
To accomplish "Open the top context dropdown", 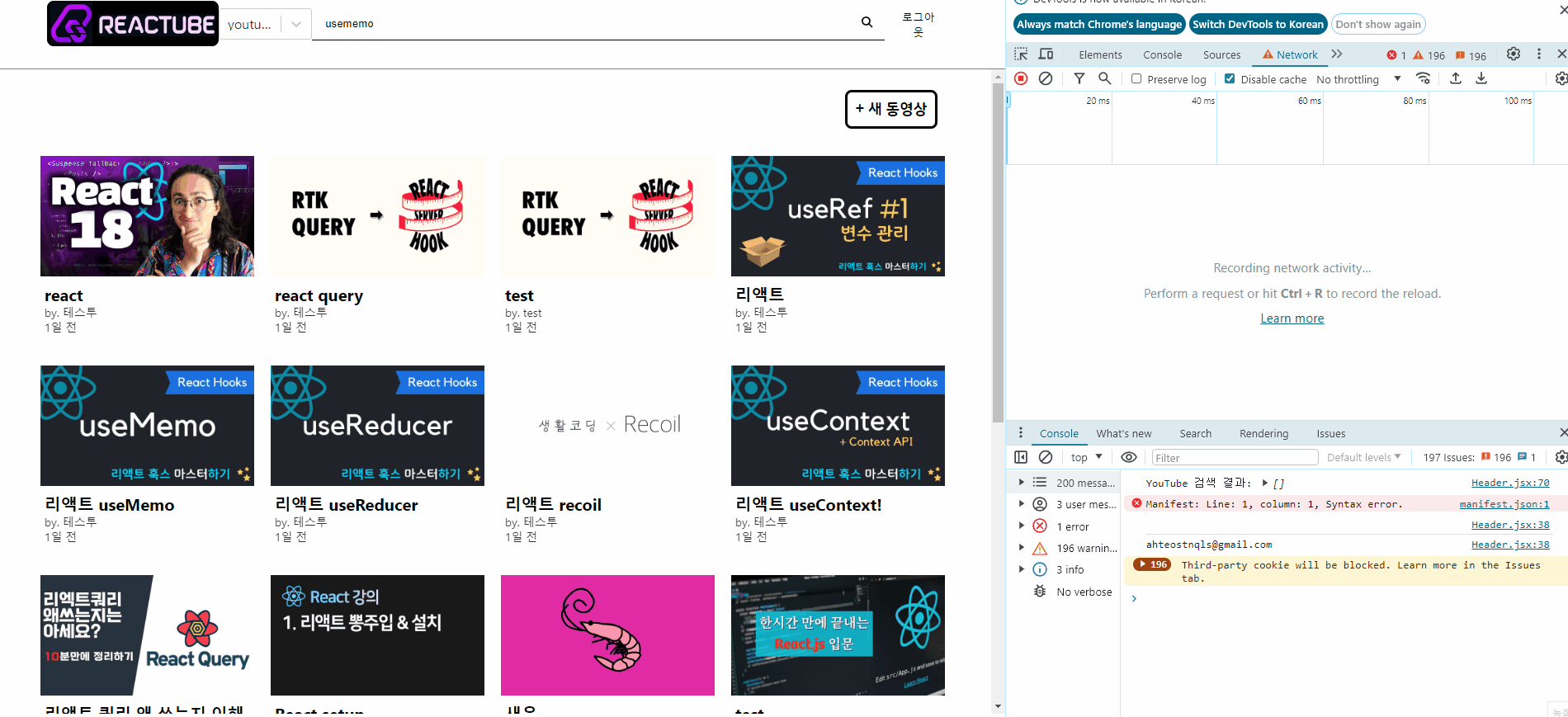I will (x=1086, y=457).
